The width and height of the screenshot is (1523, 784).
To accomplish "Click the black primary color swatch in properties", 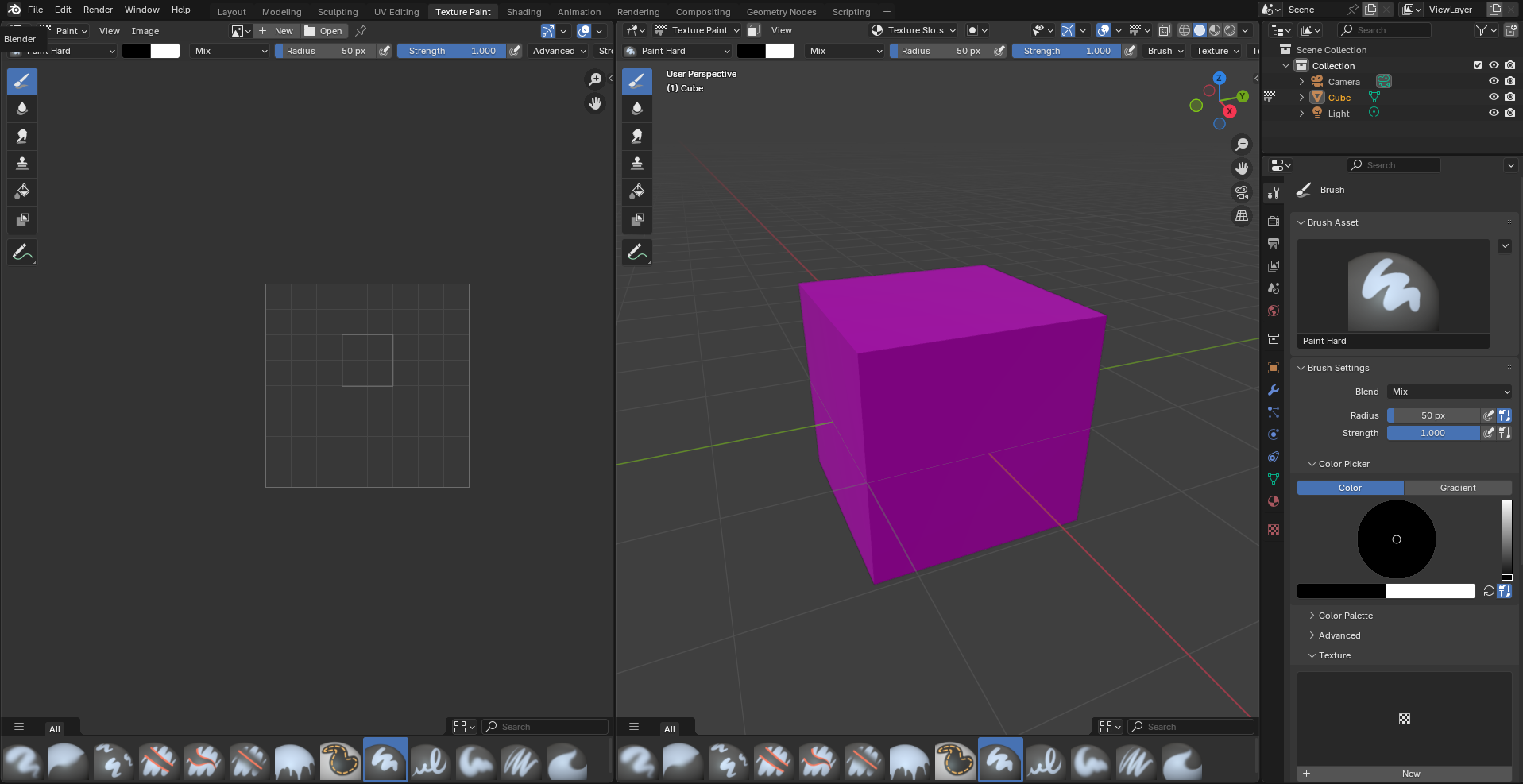I will (x=1341, y=591).
